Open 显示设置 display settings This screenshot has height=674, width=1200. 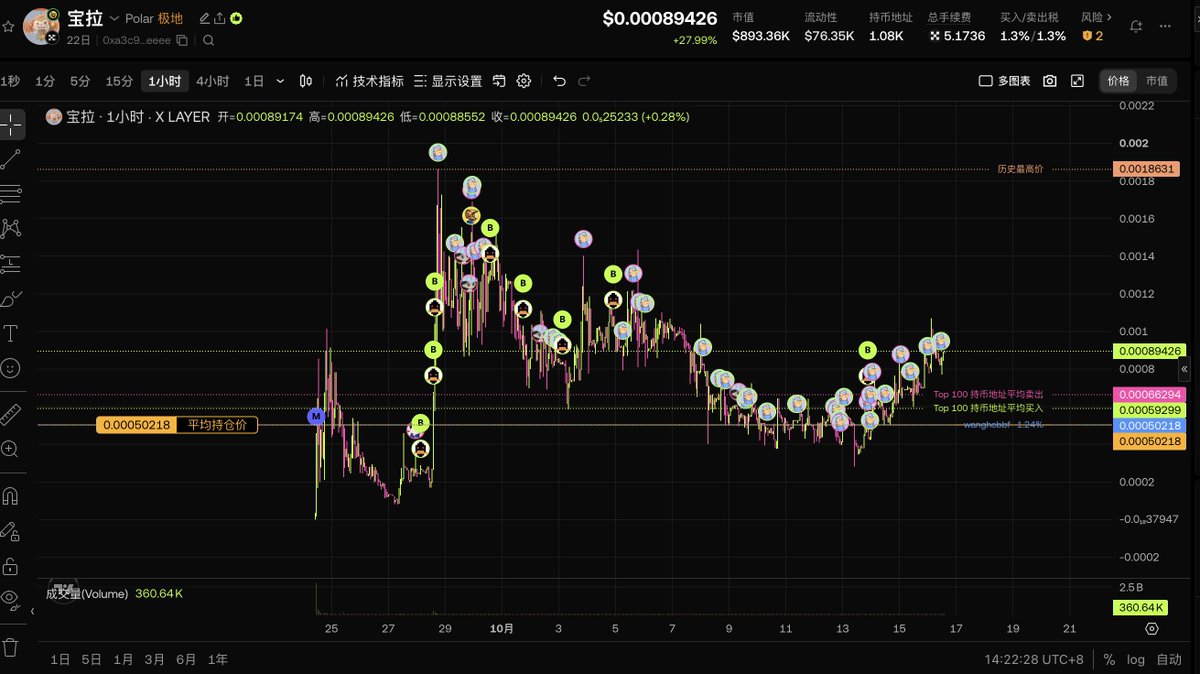coord(447,81)
